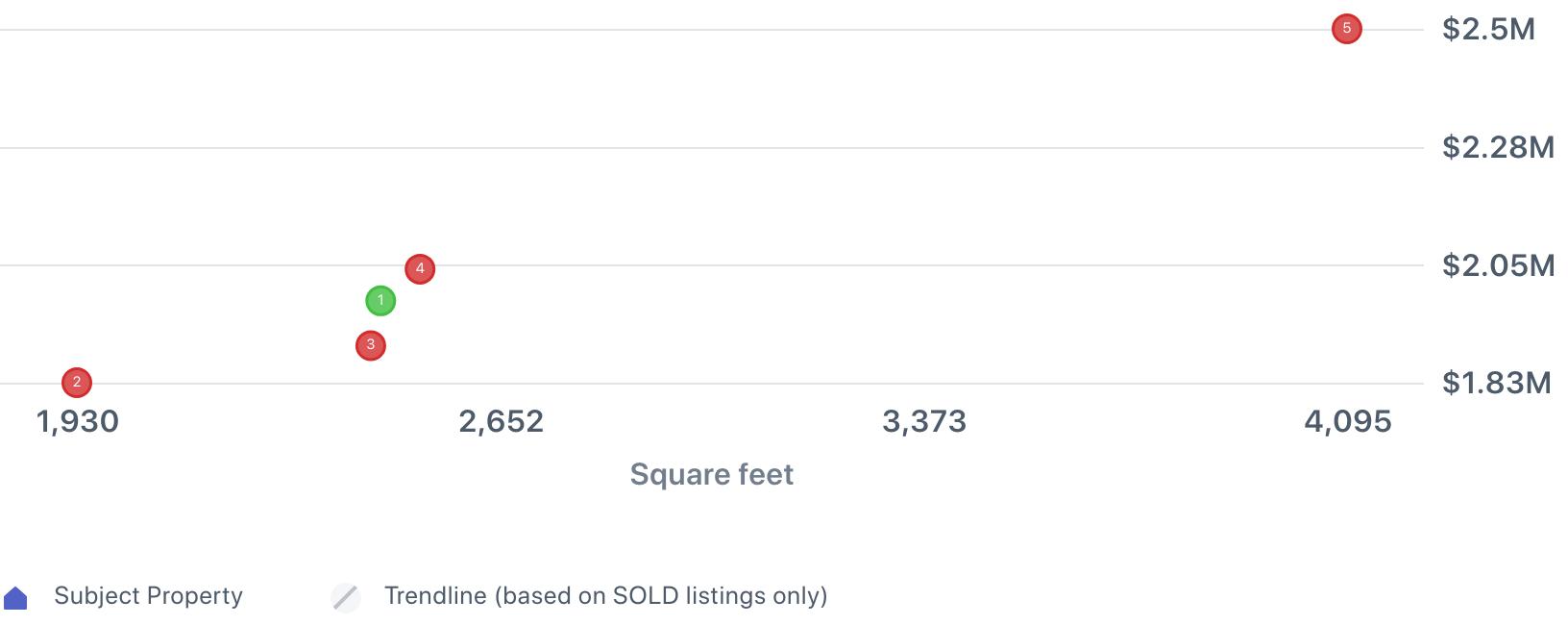Click the Square feet axis title

coord(711,474)
